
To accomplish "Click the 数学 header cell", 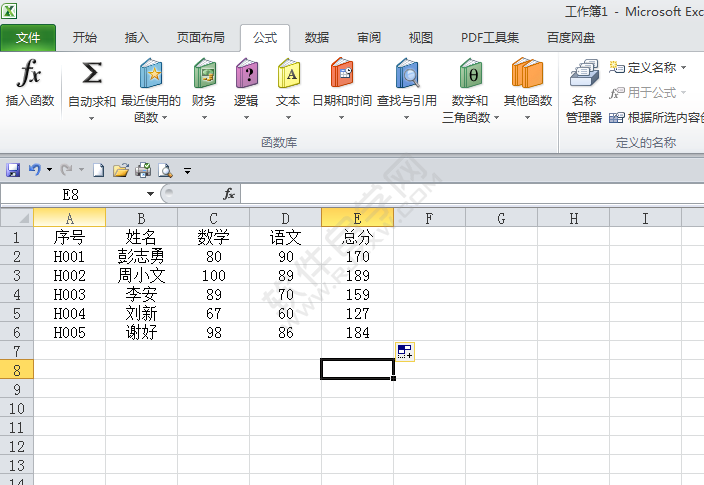I will (213, 237).
